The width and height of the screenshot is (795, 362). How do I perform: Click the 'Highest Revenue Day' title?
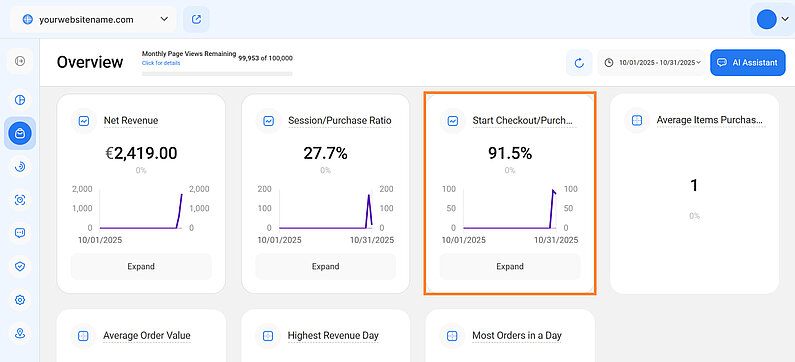333,336
